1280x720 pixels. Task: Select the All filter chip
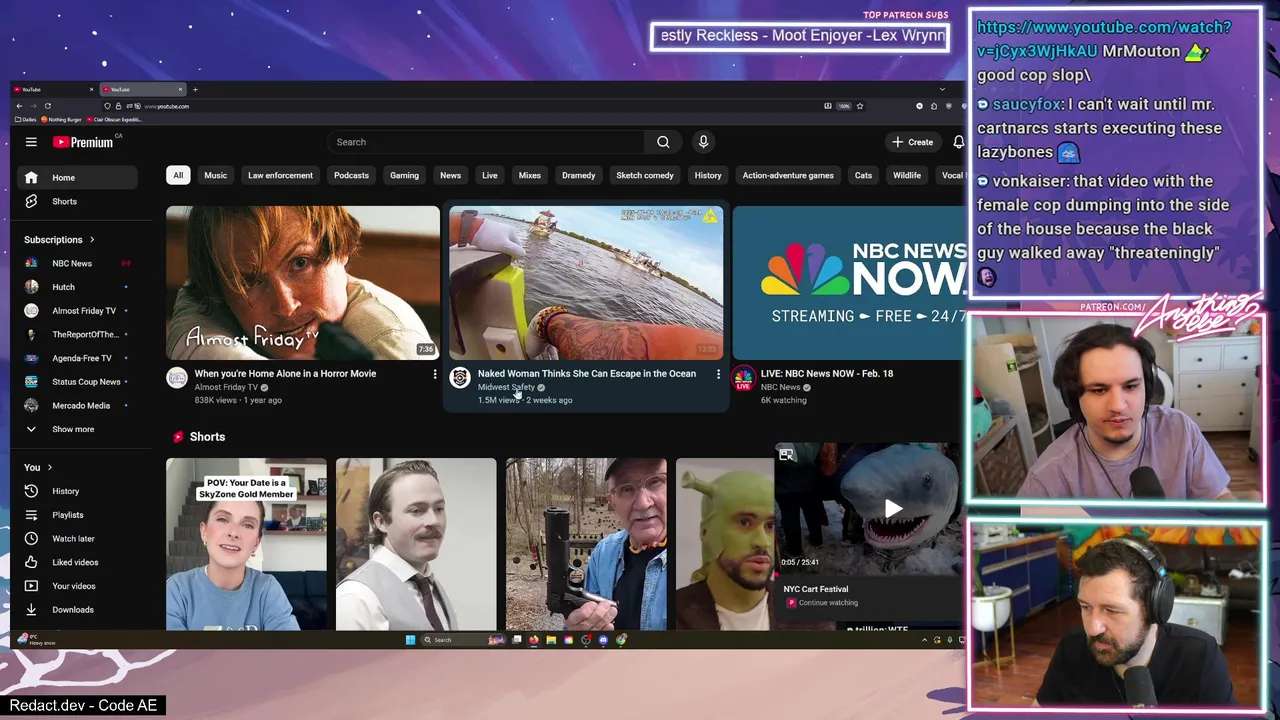point(178,175)
